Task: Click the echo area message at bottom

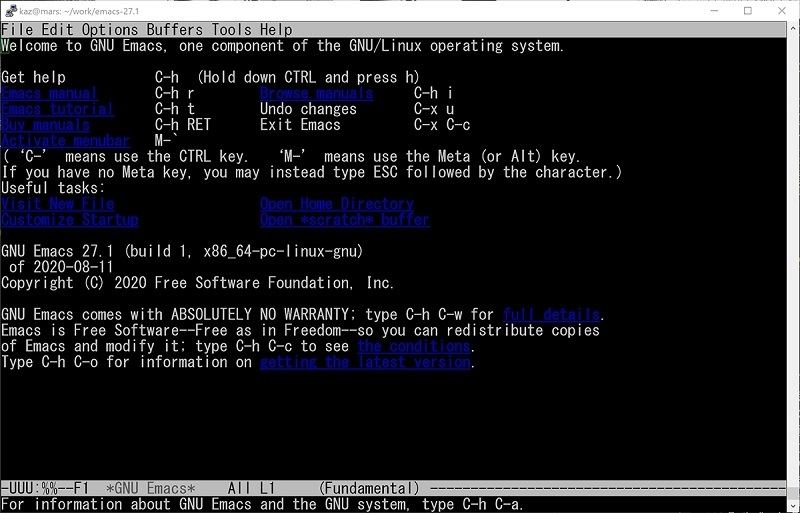Action: [x=262, y=505]
